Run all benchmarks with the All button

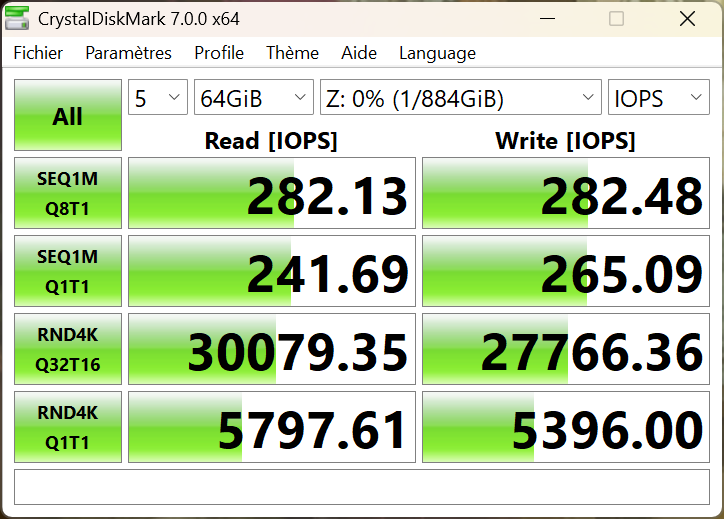coord(68,116)
